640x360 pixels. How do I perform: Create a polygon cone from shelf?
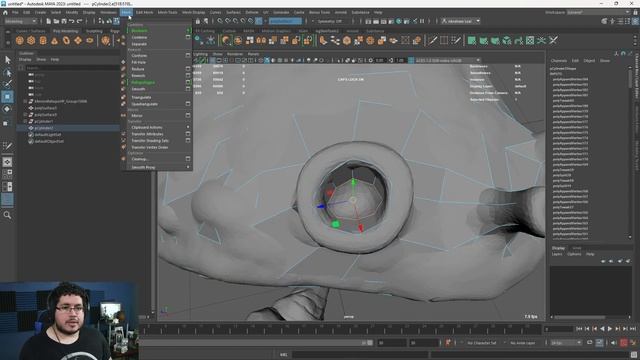click(x=55, y=40)
